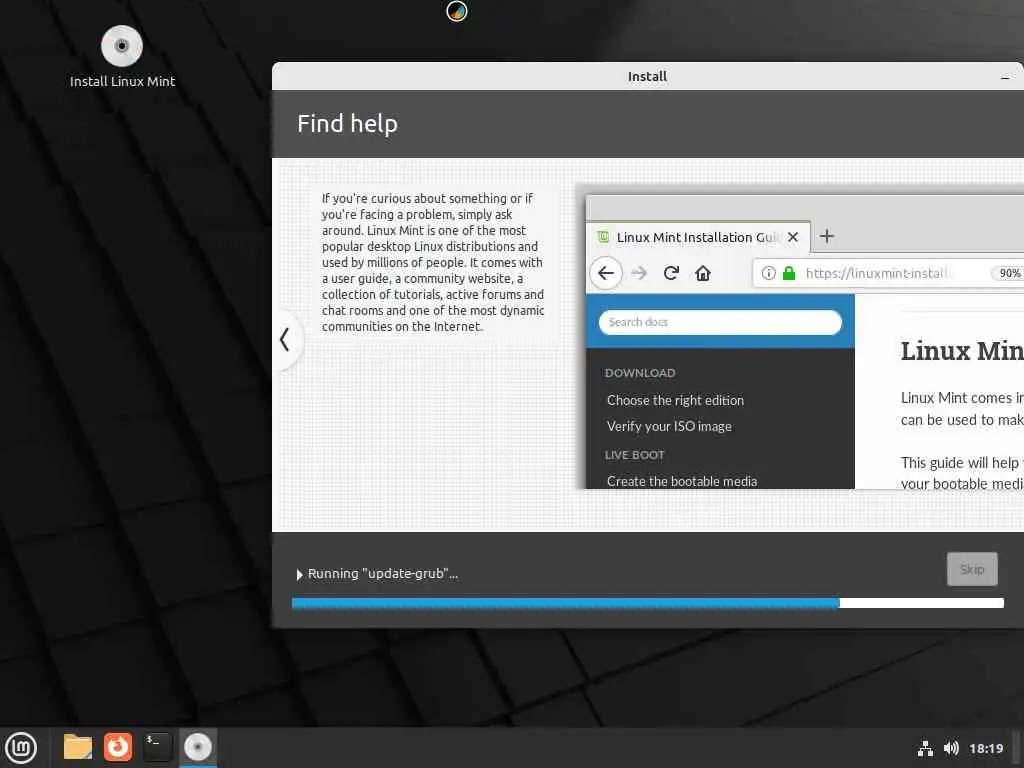The width and height of the screenshot is (1024, 768).
Task: Close the Linux Mint Installation Guide tab
Action: click(x=793, y=237)
